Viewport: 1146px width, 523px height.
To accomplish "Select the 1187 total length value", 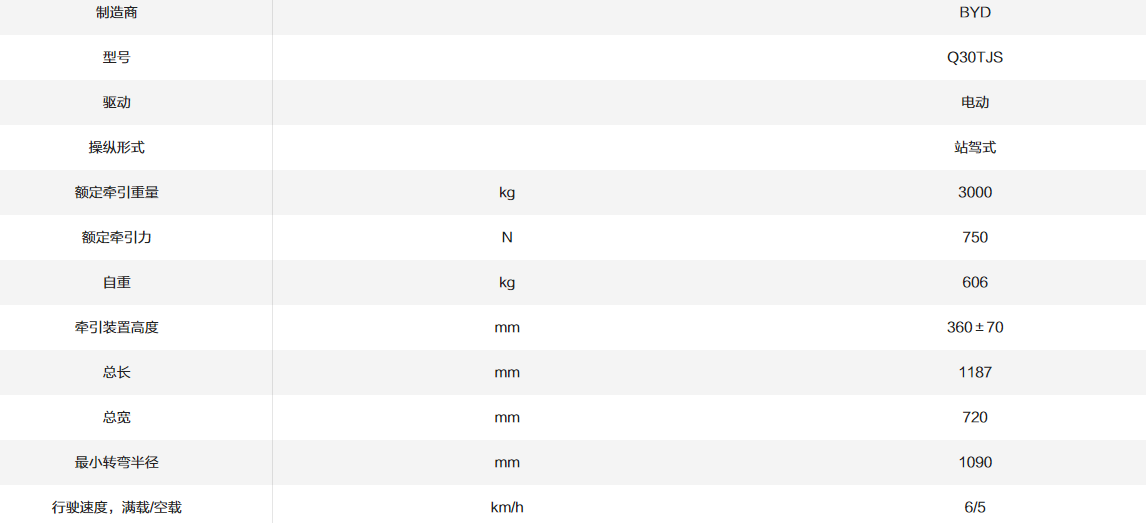I will [975, 372].
